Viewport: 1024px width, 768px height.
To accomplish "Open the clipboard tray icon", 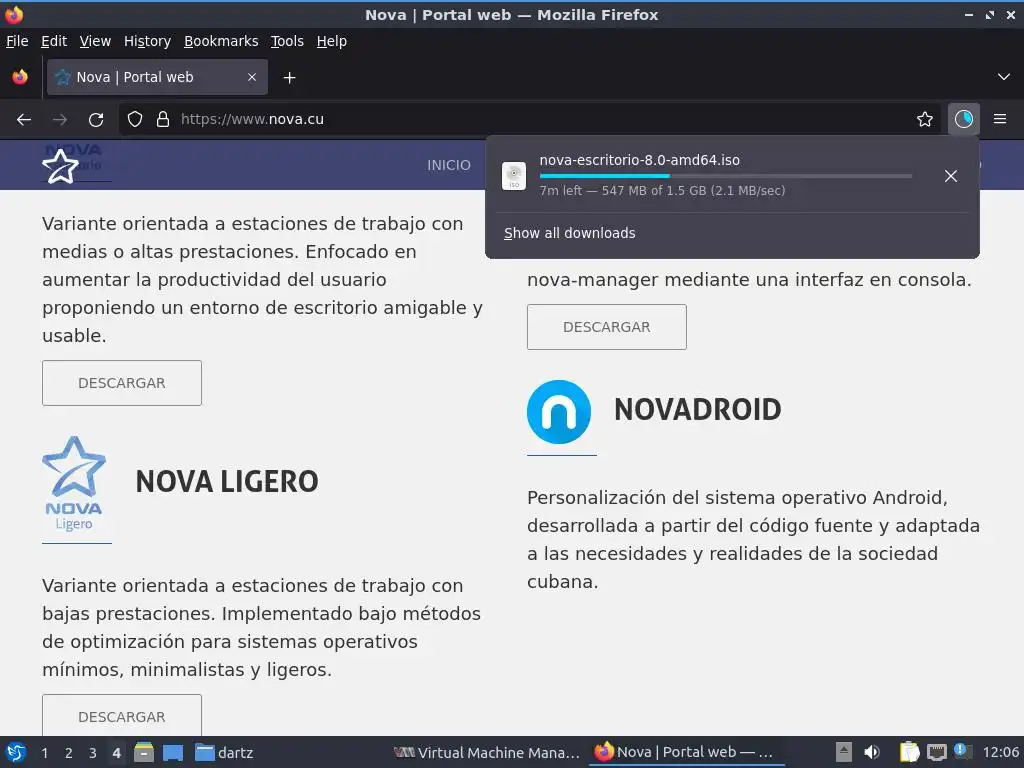I will (x=909, y=752).
